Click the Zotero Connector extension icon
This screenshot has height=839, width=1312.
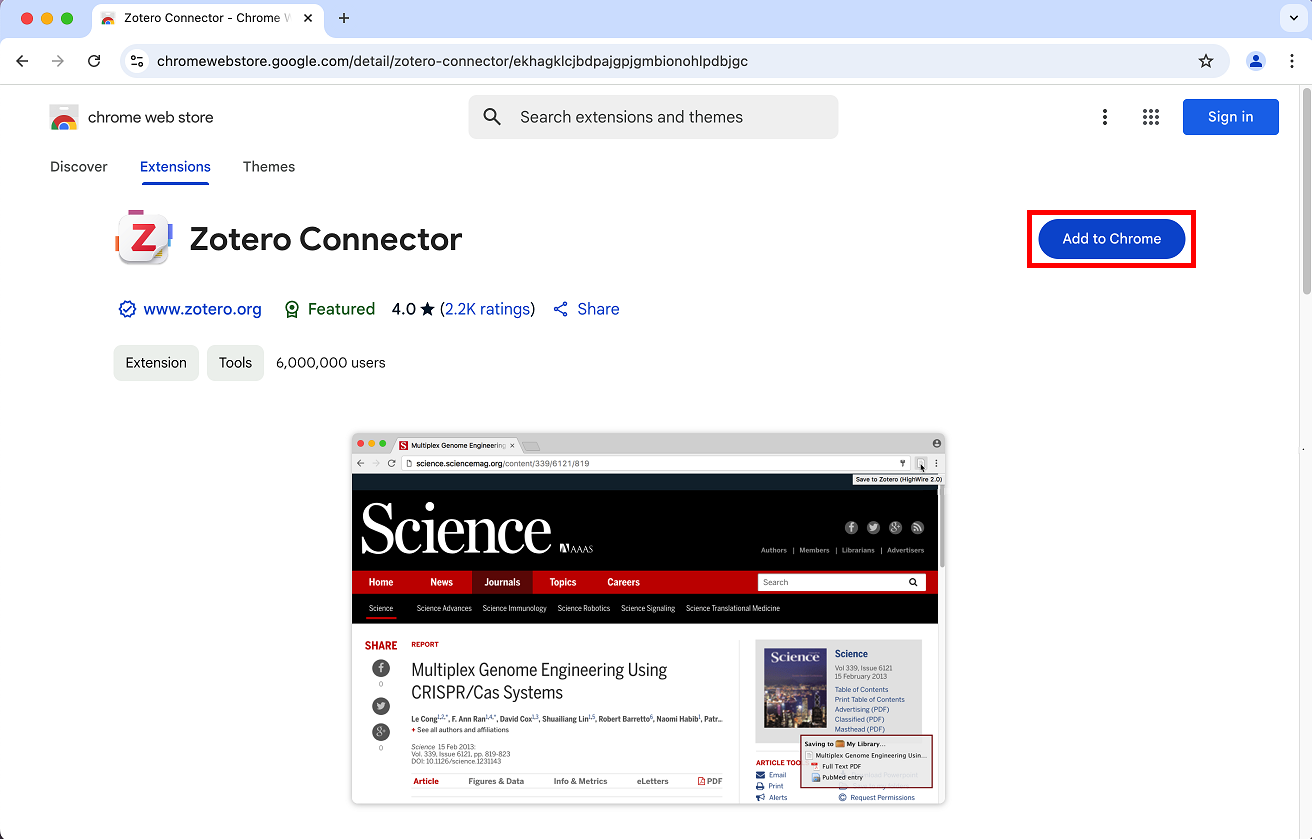pyautogui.click(x=144, y=239)
